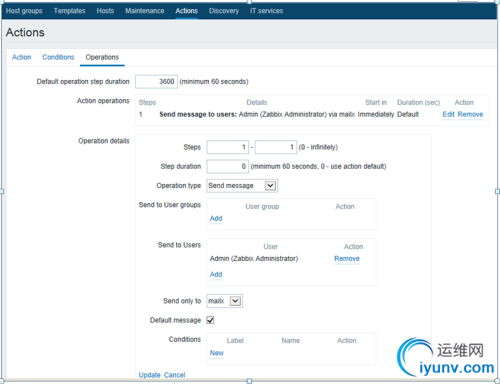Switch to the Action tab
Screen dimensions: 500x384
tap(21, 57)
